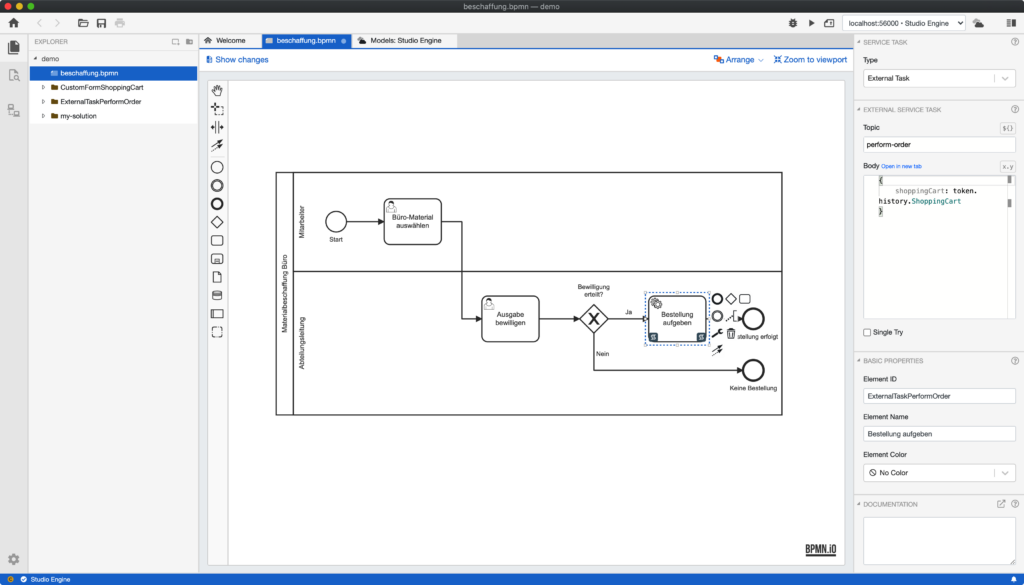The height and width of the screenshot is (585, 1024).
Task: Open the Element Color dropdown
Action: [x=939, y=473]
